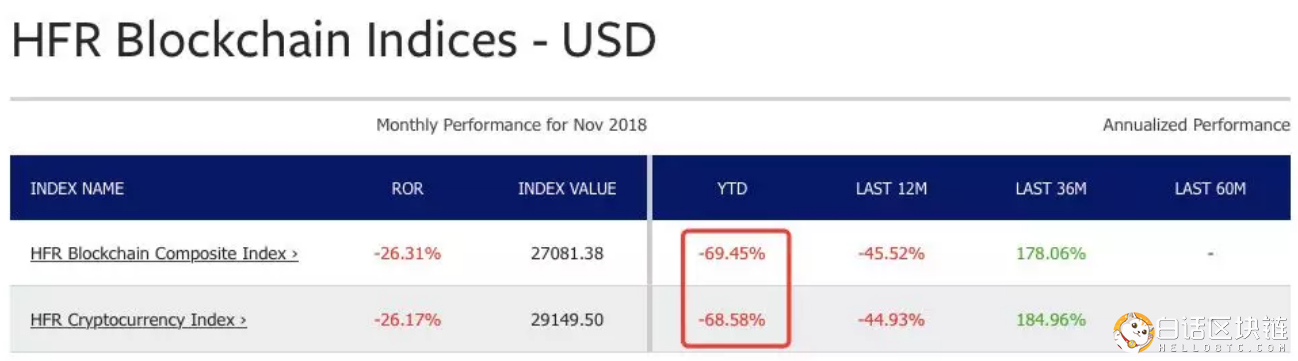Image resolution: width=1298 pixels, height=361 pixels.
Task: Click the LAST 12M column header
Action: pyautogui.click(x=891, y=188)
